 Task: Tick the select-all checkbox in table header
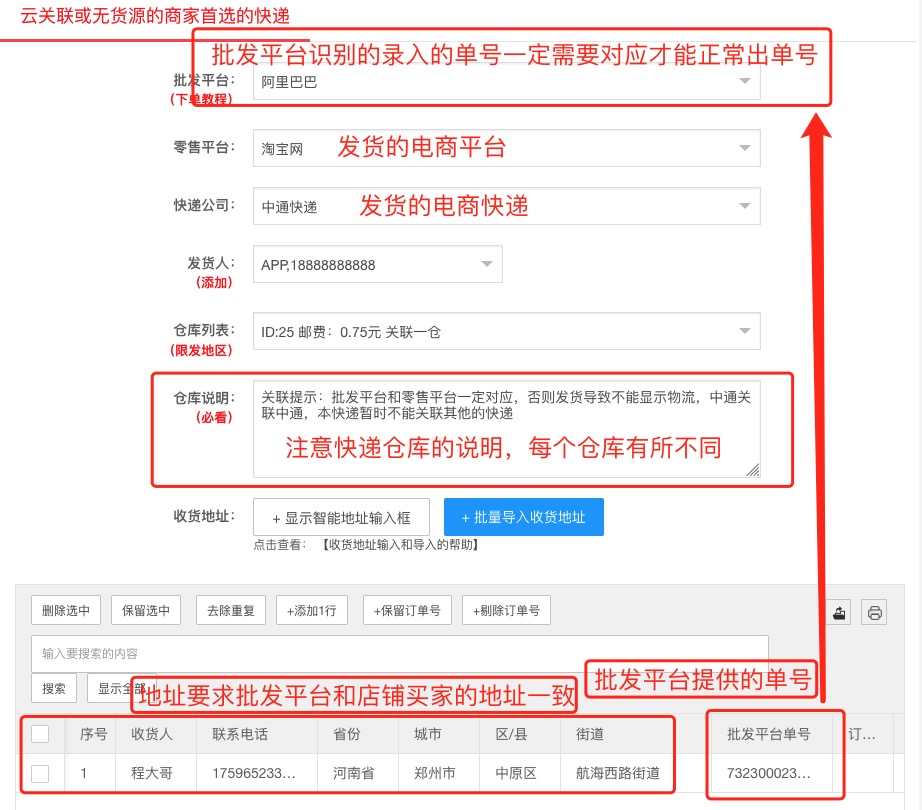click(x=40, y=734)
